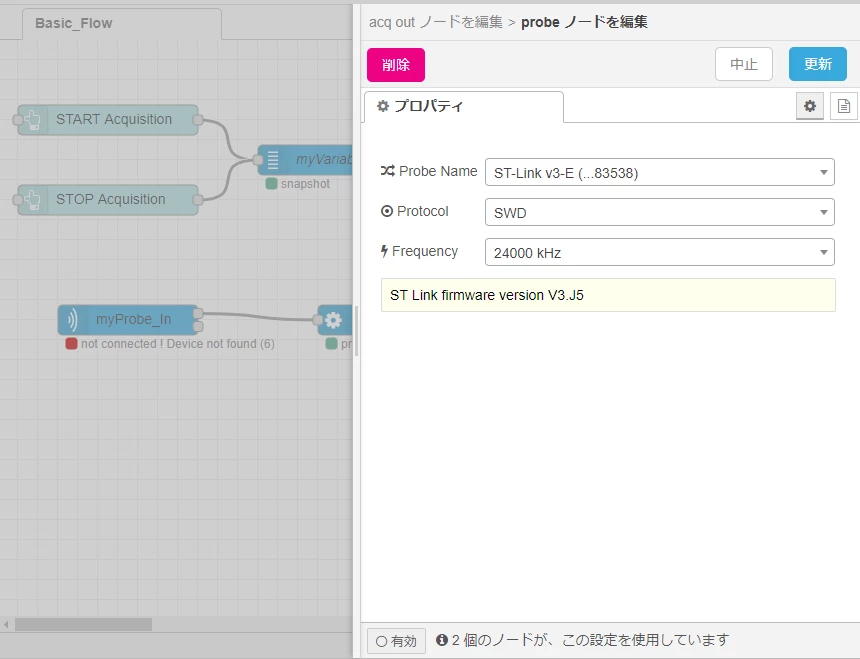Click the blue 更新 update button
Image resolution: width=860 pixels, height=659 pixels.
tap(818, 64)
